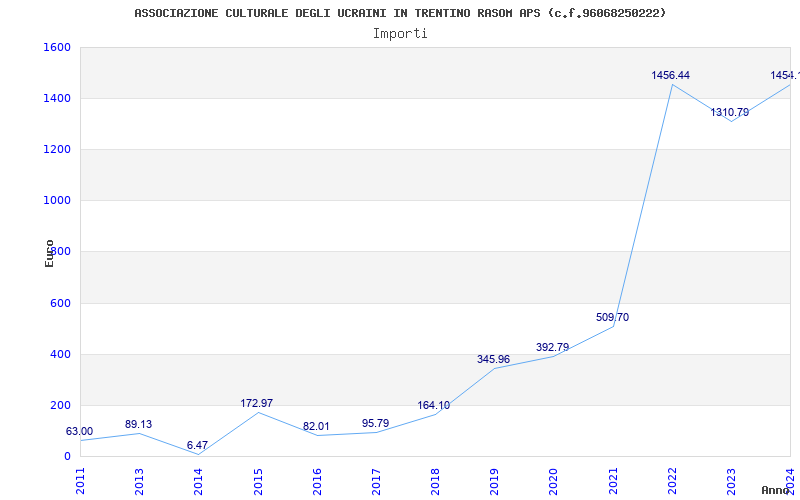800x500 pixels.
Task: Click the y-axis value 600
Action: pos(60,304)
